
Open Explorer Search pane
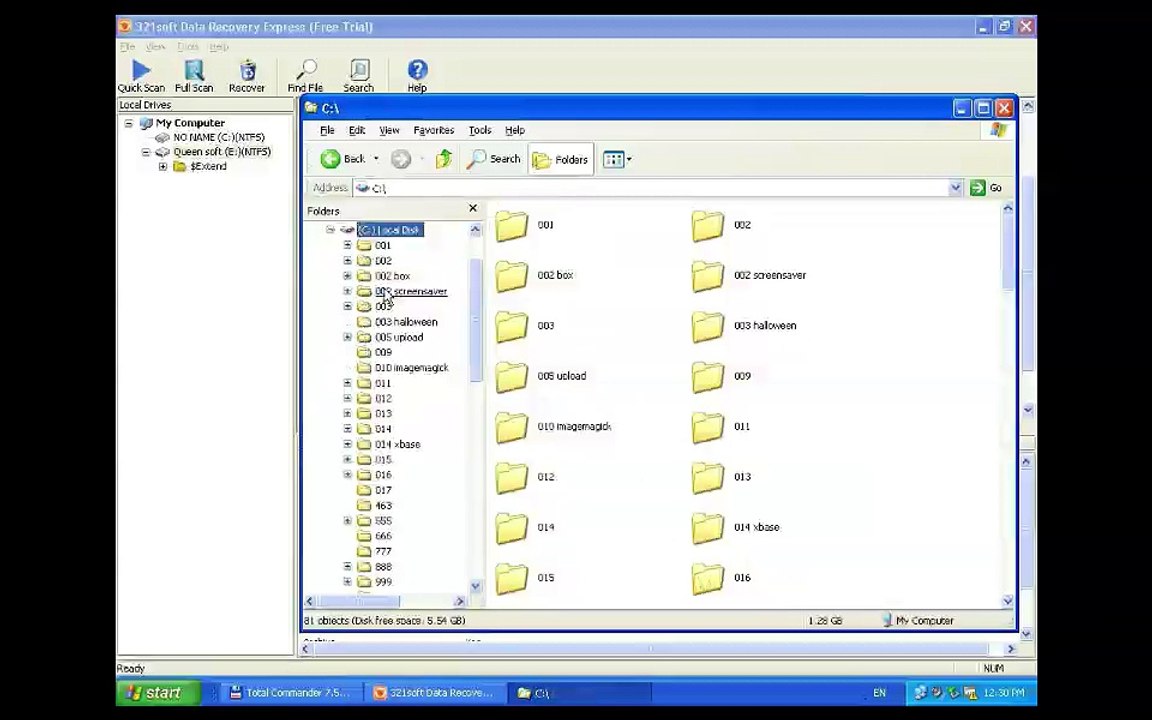[x=494, y=159]
